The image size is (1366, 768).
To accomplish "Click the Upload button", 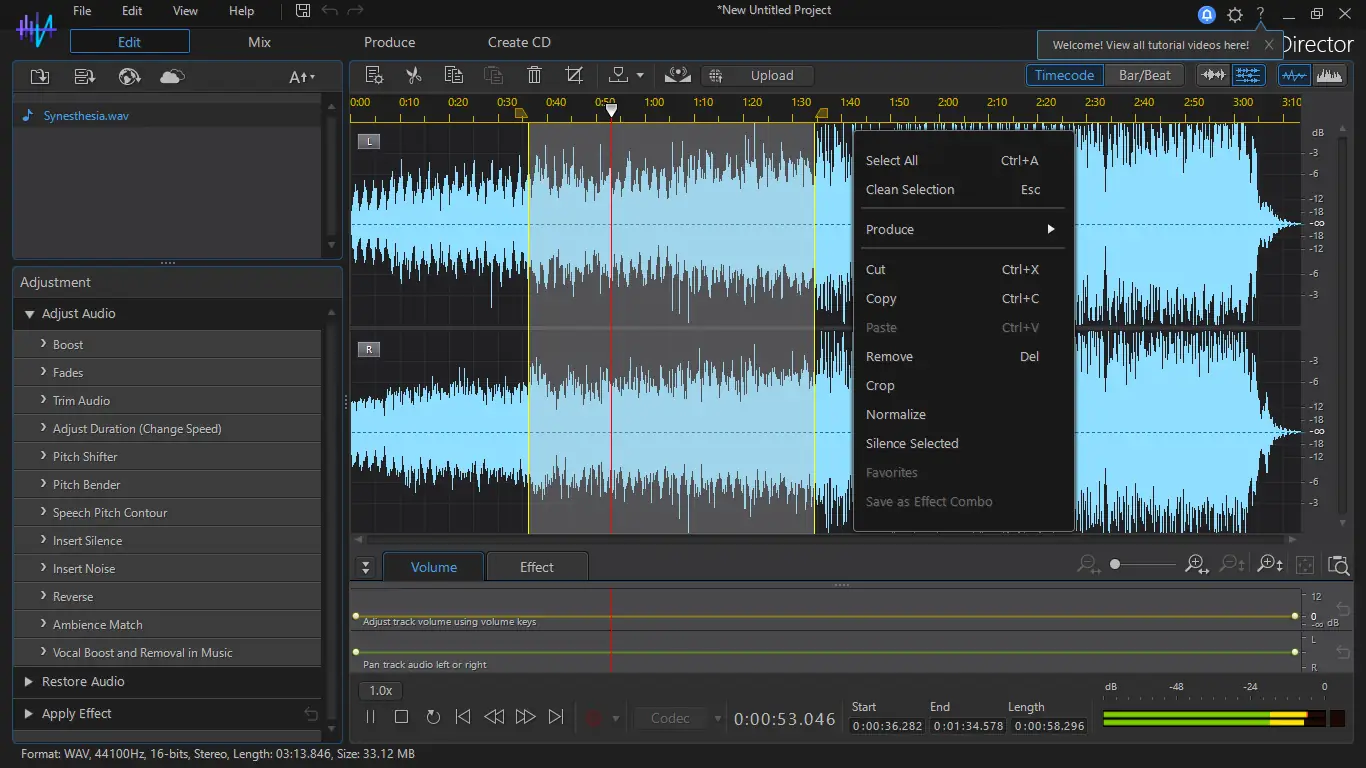I will tap(758, 75).
